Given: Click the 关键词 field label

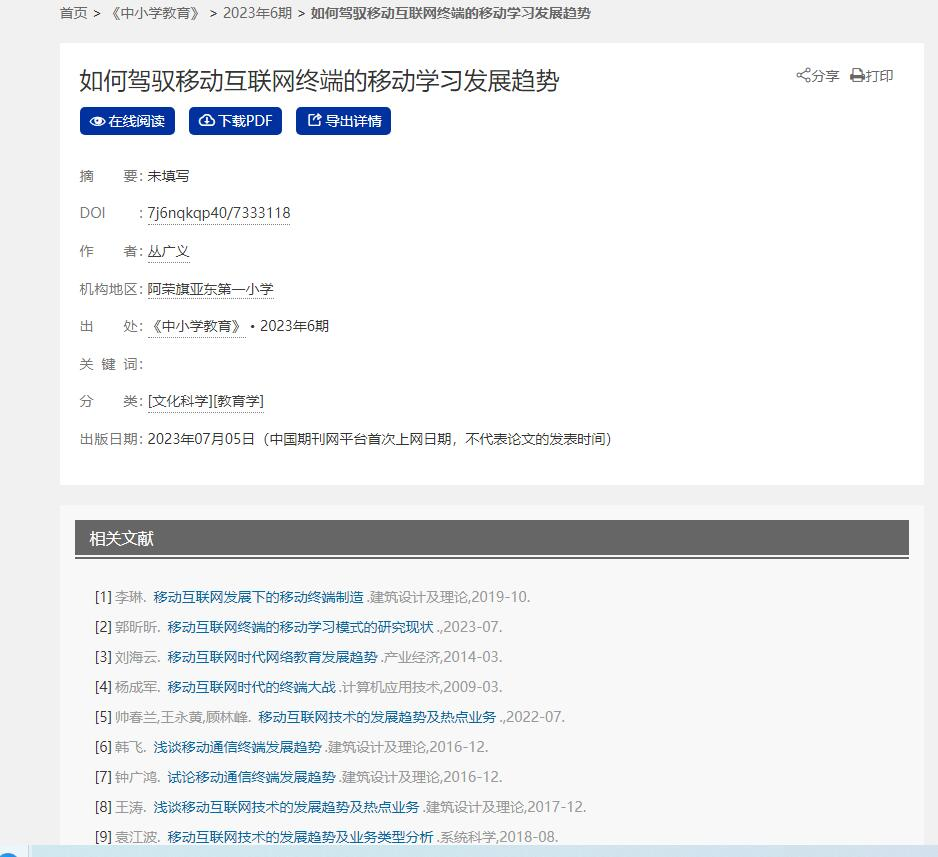Looking at the screenshot, I should tap(111, 364).
